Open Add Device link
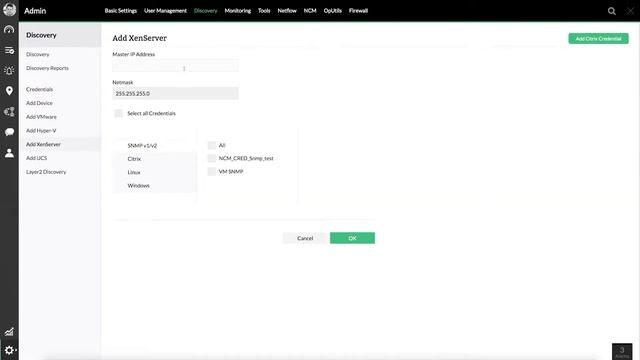 coord(39,103)
